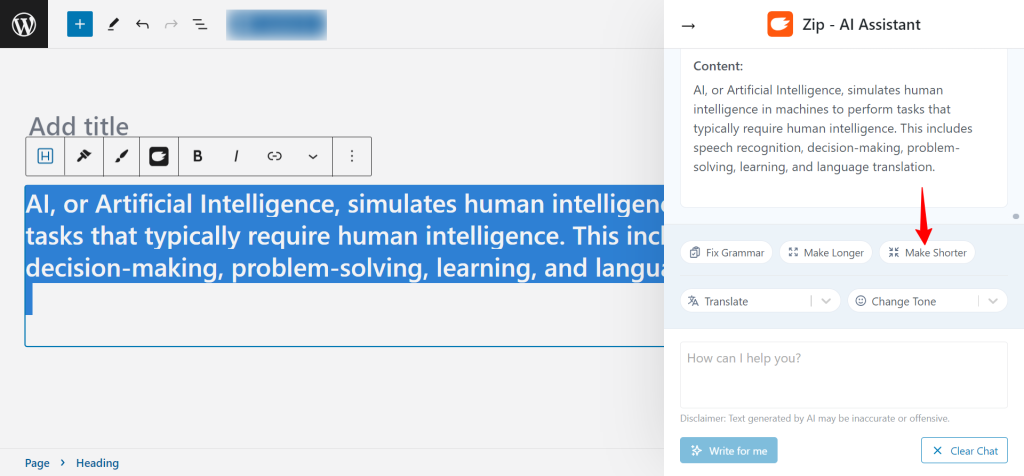Open the Change Tone dropdown
Viewport: 1024px width, 476px height.
(x=927, y=301)
